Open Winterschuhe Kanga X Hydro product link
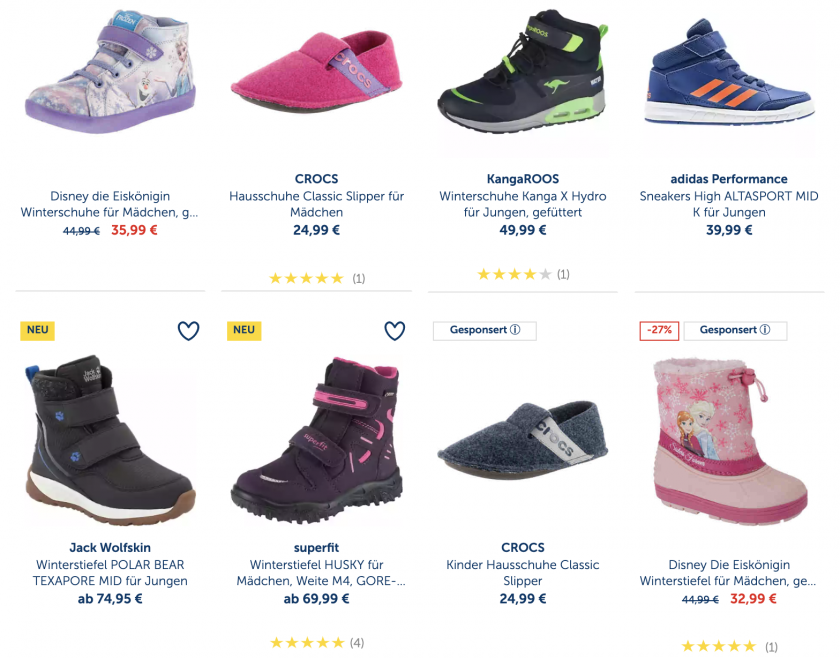840x658 pixels. [x=522, y=204]
